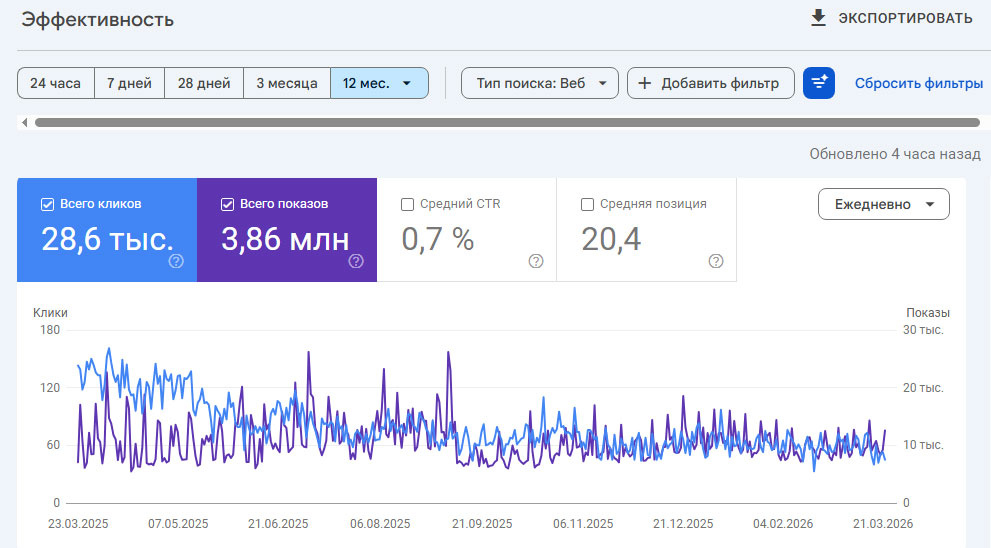The width and height of the screenshot is (991, 548).
Task: Click the left scroll arrow of filter bar
Action: click(24, 123)
